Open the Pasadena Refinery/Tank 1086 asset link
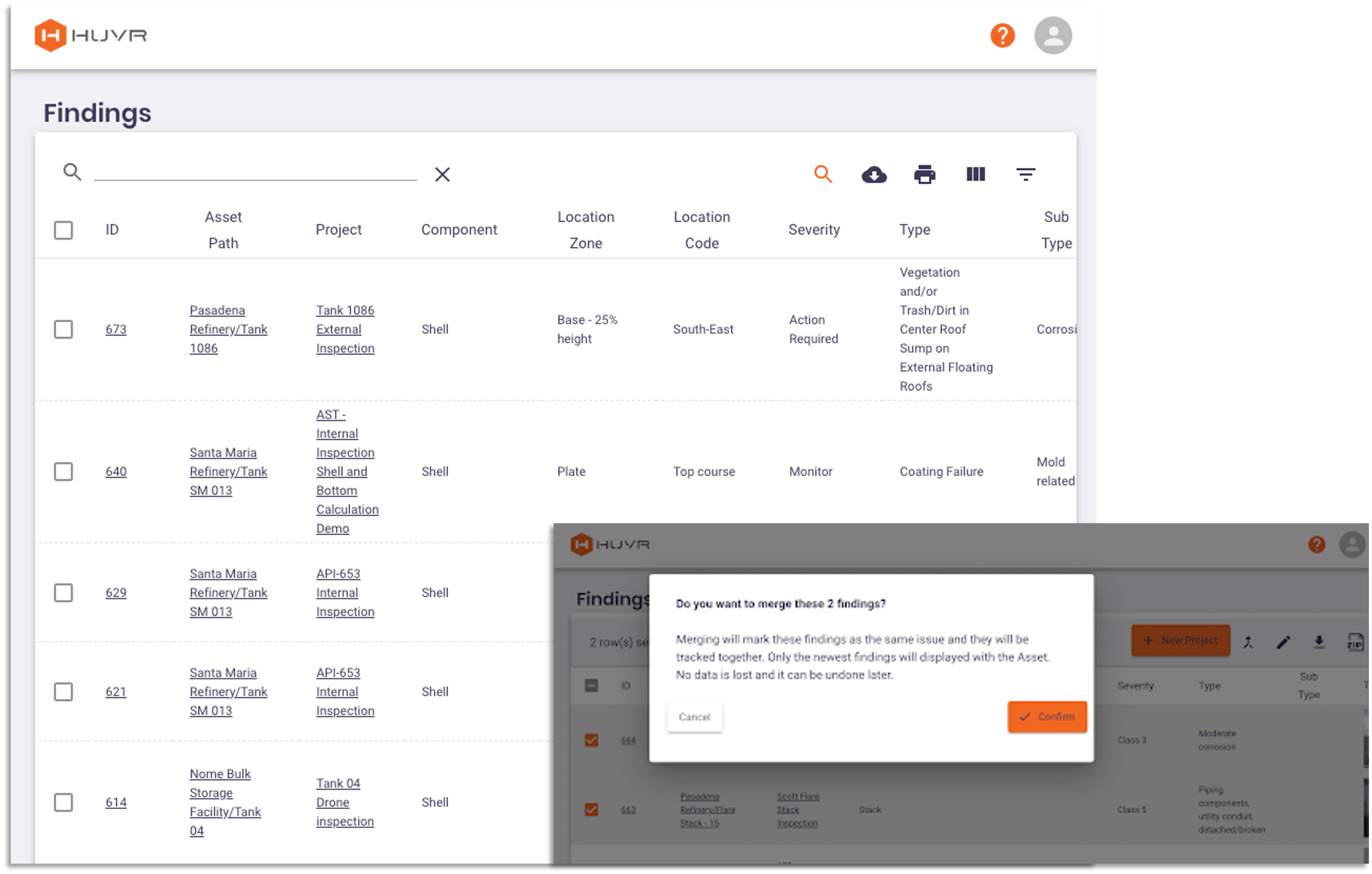The height and width of the screenshot is (874, 1372). click(229, 329)
